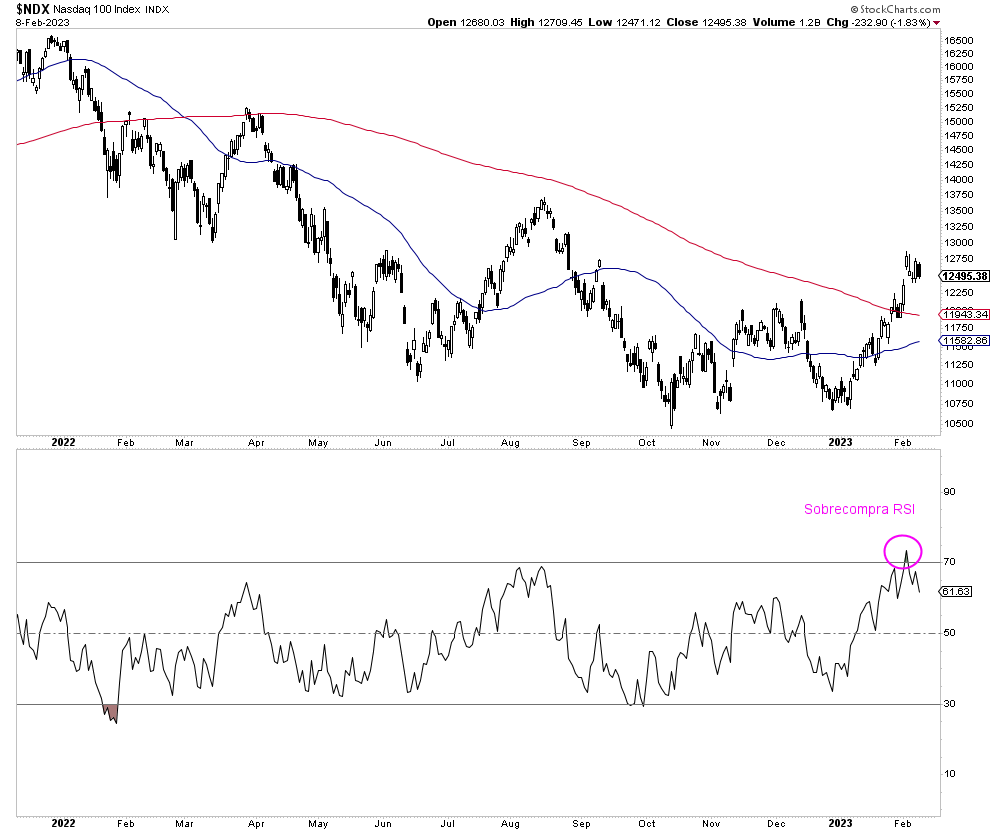Click the red moving average tag 11943.34
The height and width of the screenshot is (832, 990).
click(965, 314)
